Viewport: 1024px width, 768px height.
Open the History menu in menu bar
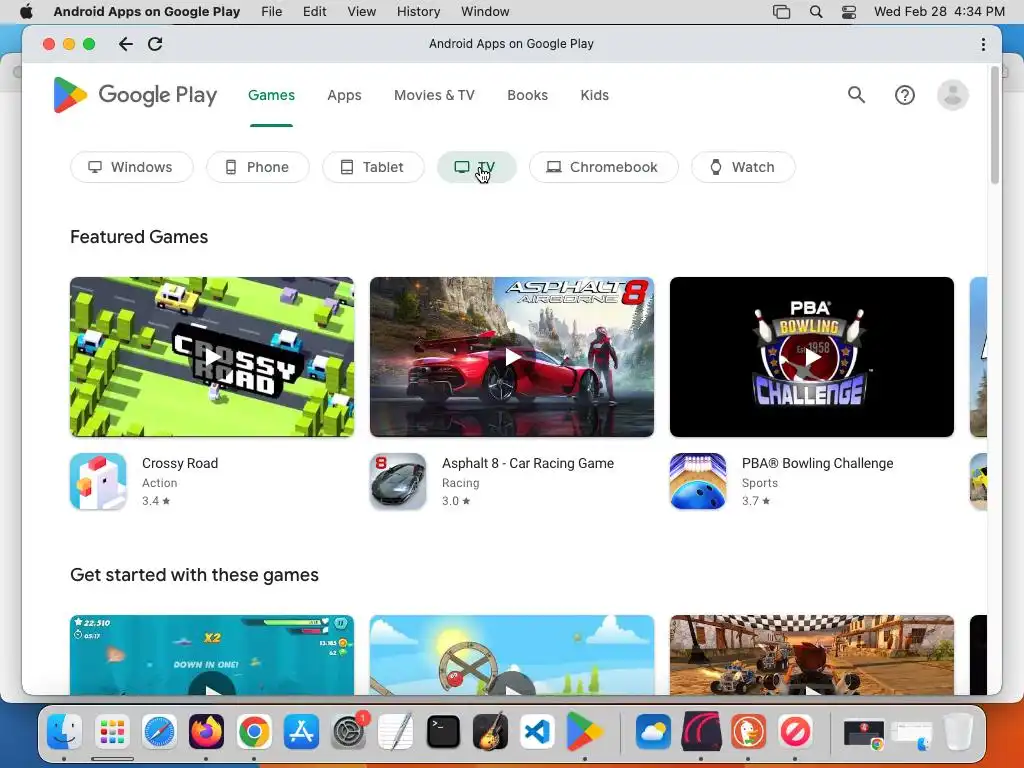click(419, 12)
